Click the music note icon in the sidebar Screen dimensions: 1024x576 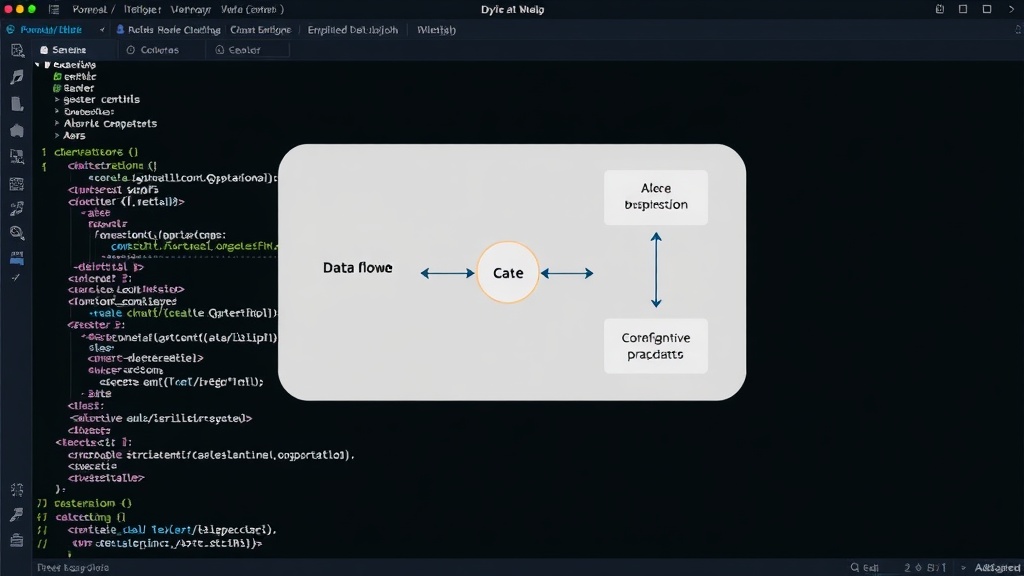17,77
